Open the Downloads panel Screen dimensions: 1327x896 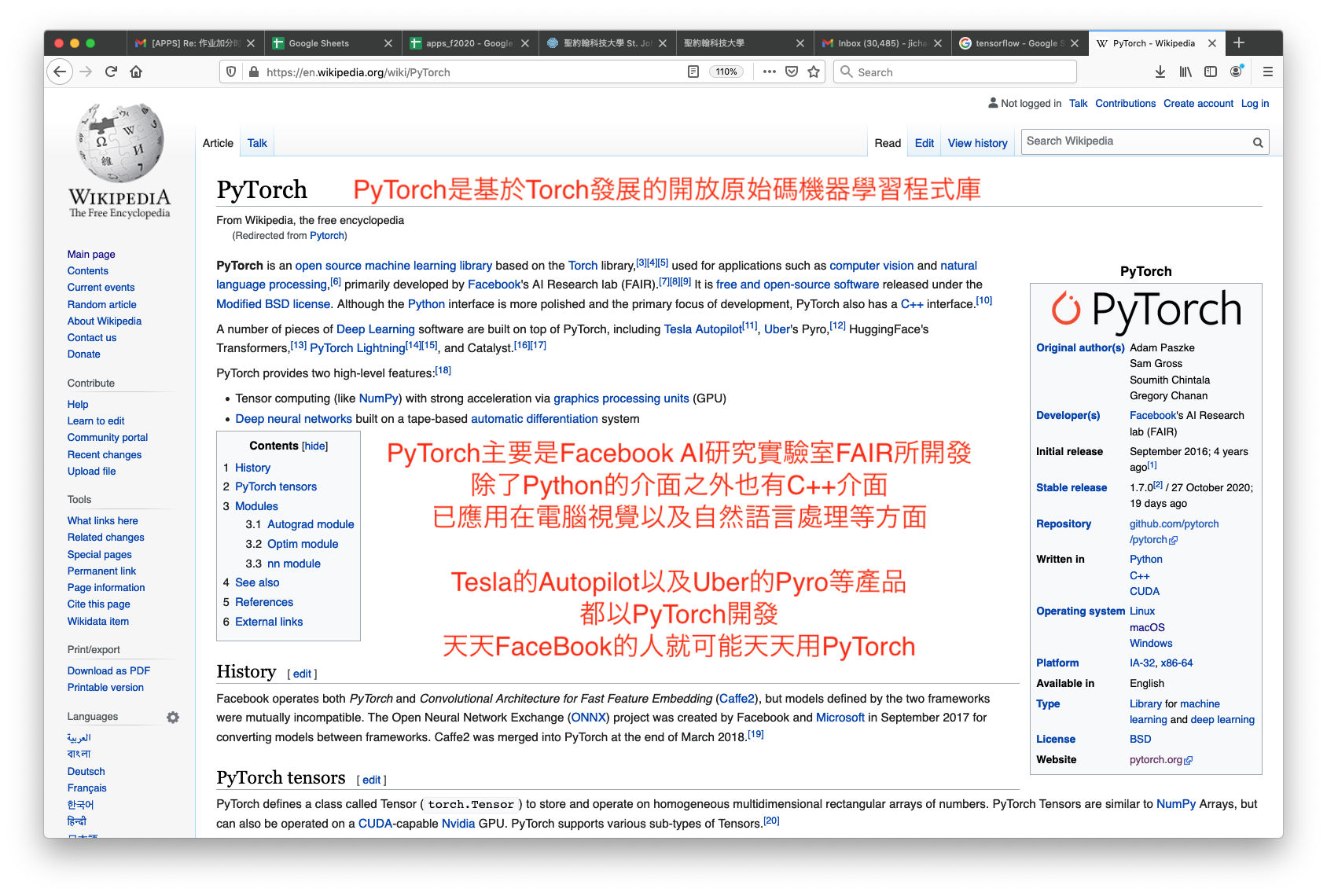[x=1160, y=72]
